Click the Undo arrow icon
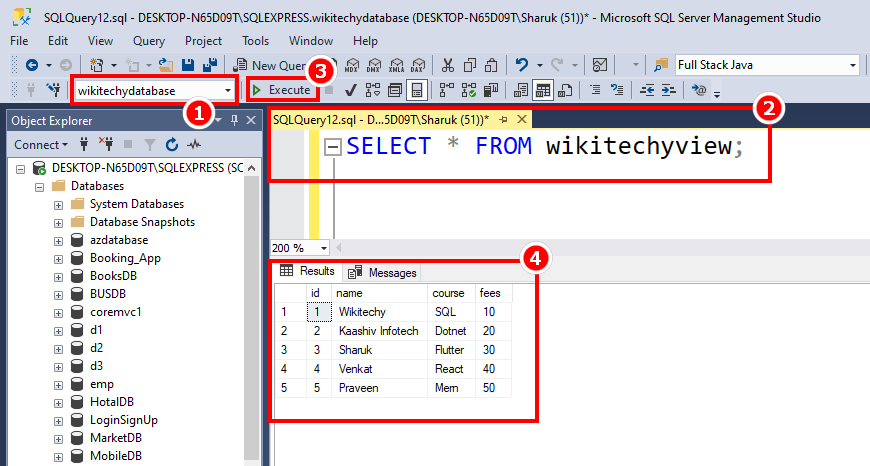Viewport: 870px width, 466px height. 521,65
